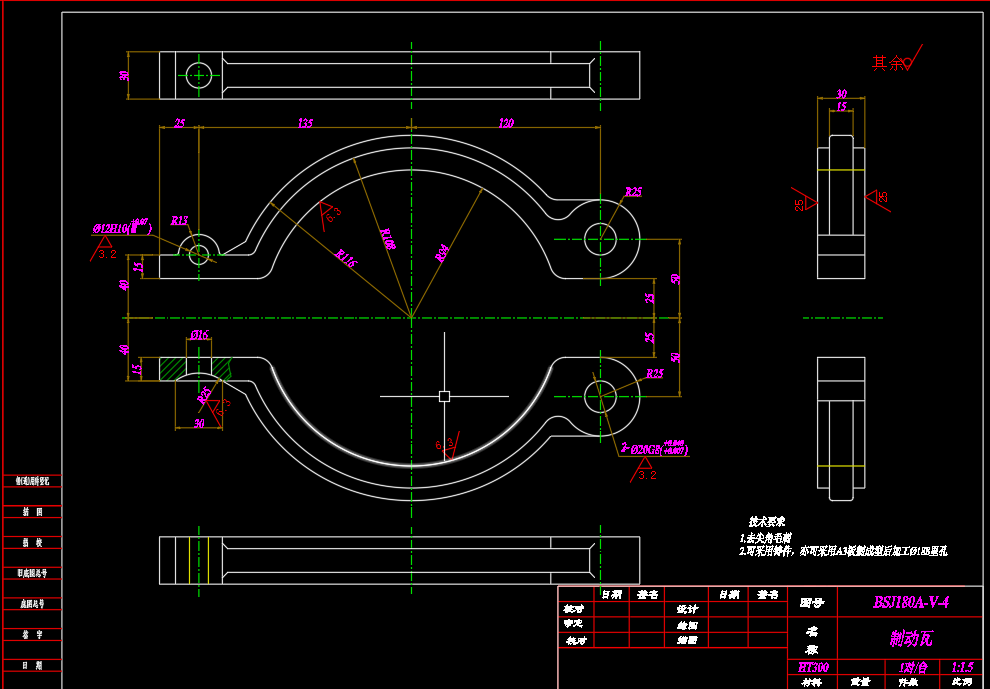Pick the R116 radius dimension label
The width and height of the screenshot is (990, 689).
pos(344,259)
